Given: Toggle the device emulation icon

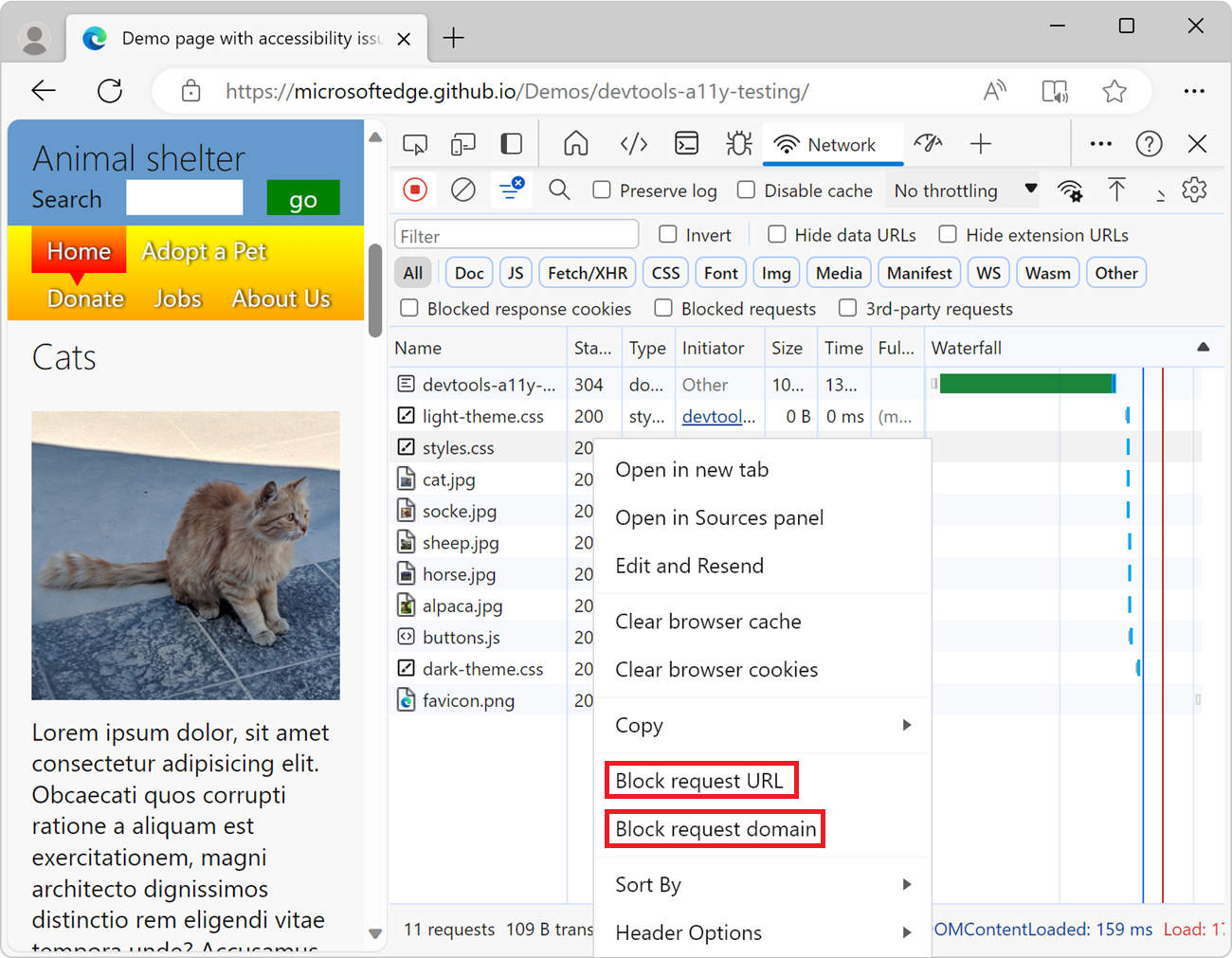Looking at the screenshot, I should [462, 143].
